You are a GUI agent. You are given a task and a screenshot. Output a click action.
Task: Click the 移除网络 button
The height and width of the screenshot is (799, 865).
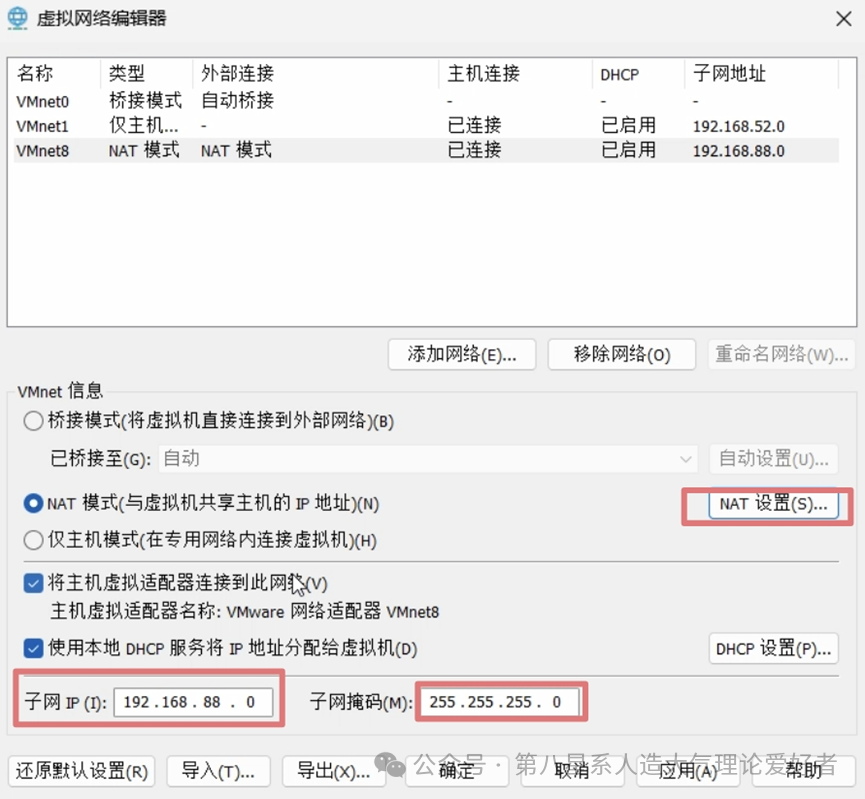click(x=621, y=354)
